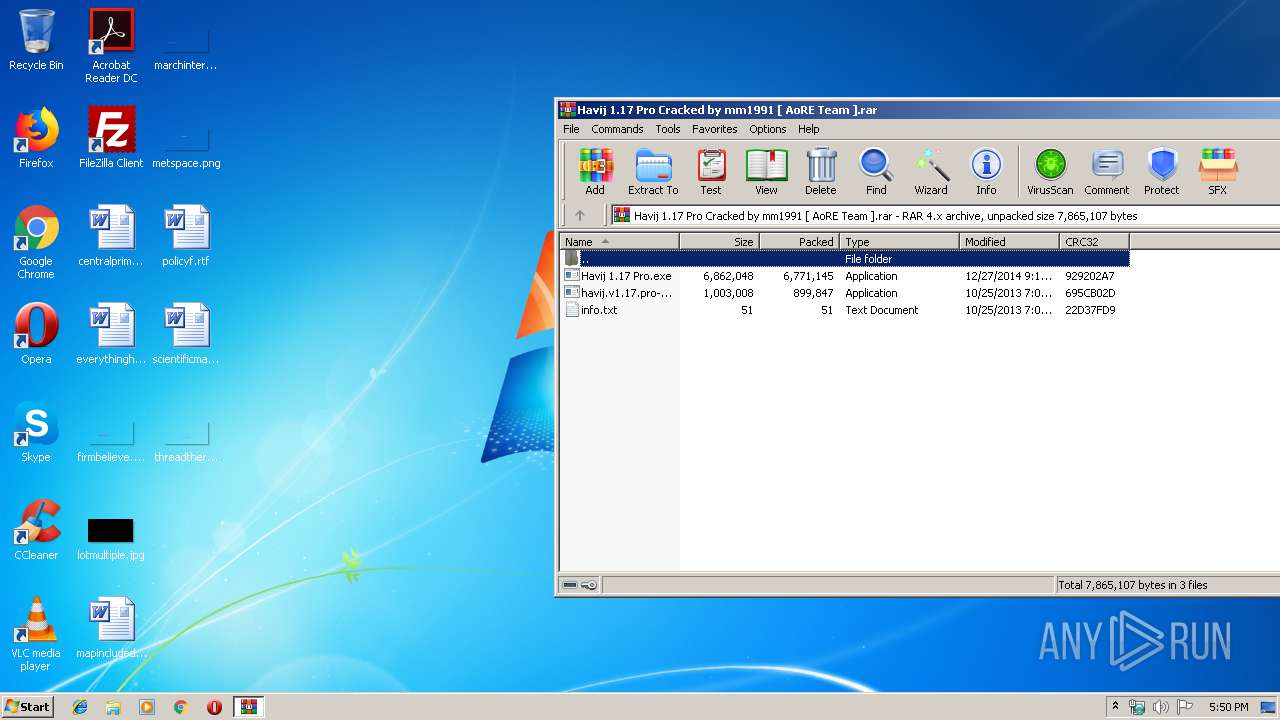Select the centralprim... Word document on desktop

point(111,236)
